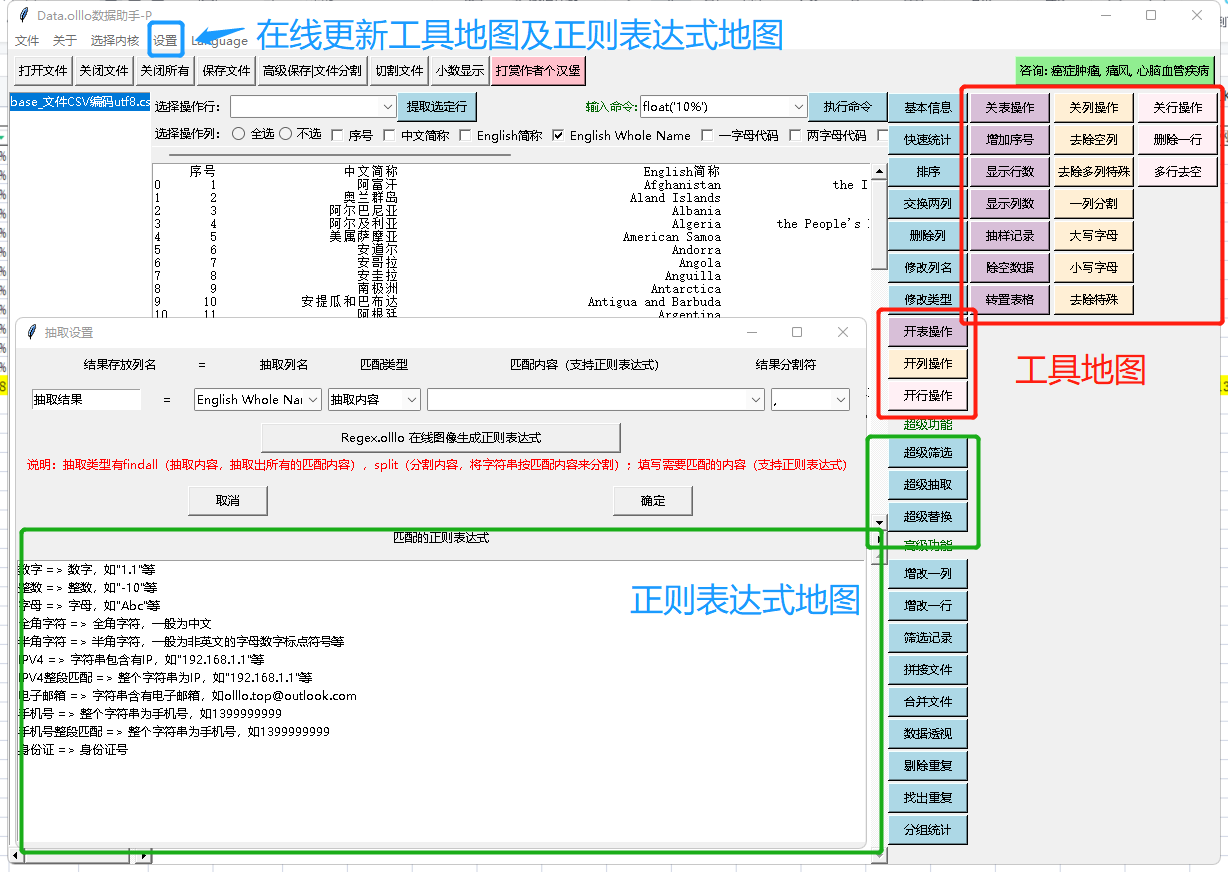Open the 超级筛选 function
The width and height of the screenshot is (1228, 872).
coord(927,453)
